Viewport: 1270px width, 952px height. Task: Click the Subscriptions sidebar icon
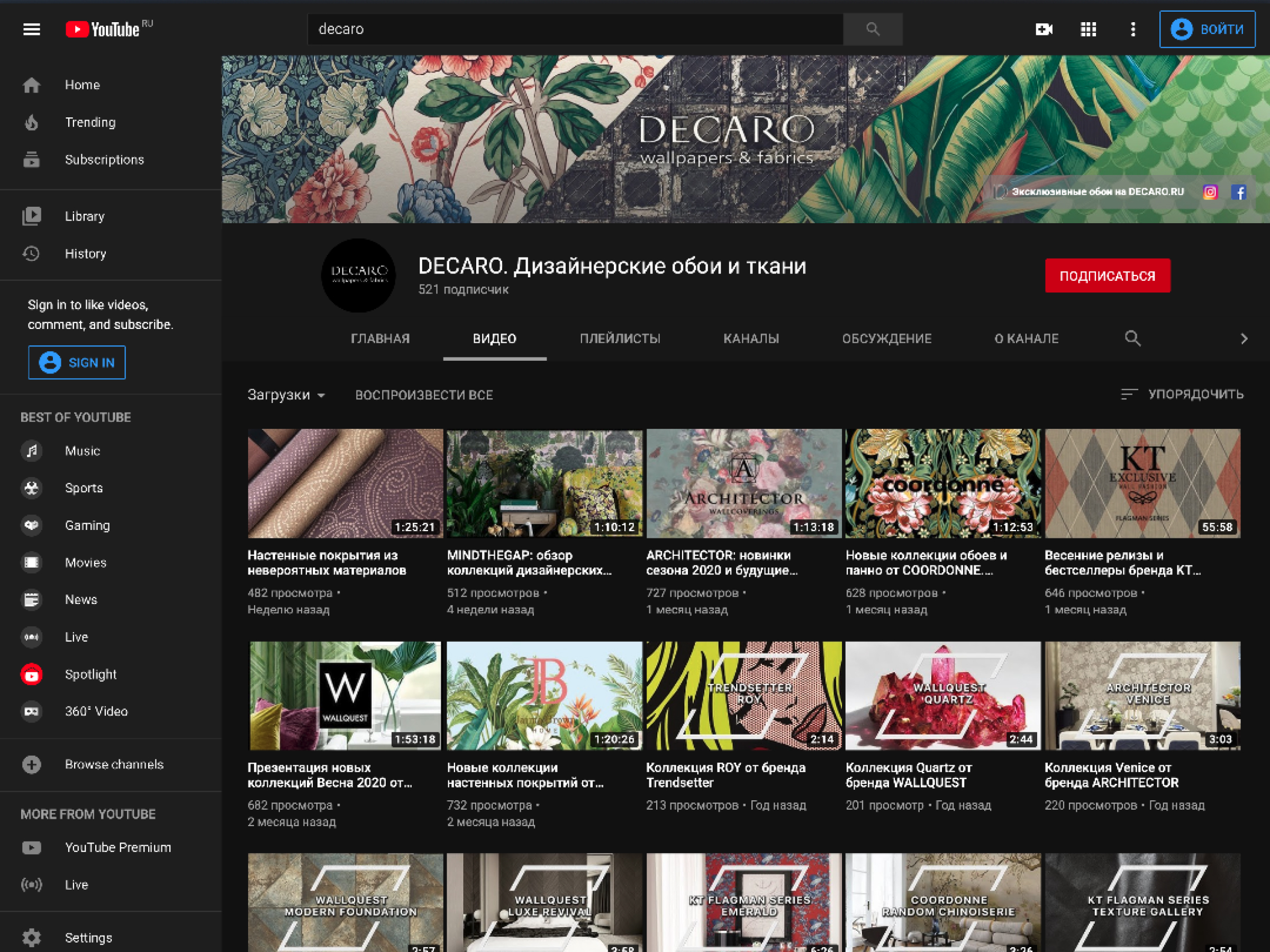coord(32,160)
